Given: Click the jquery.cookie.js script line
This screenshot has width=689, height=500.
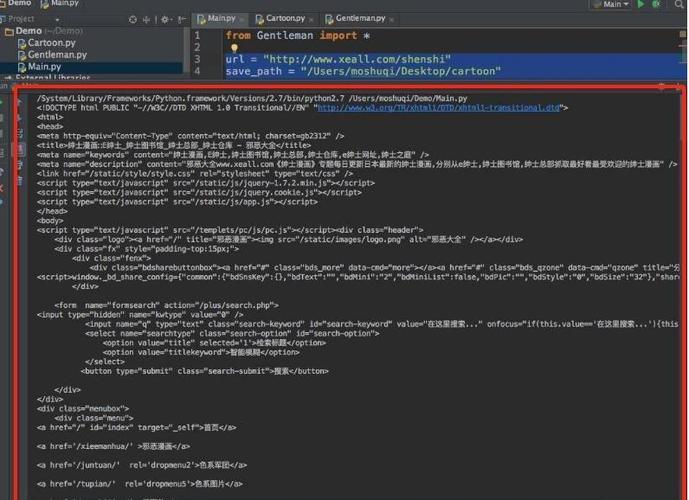Looking at the screenshot, I should click(x=199, y=192).
